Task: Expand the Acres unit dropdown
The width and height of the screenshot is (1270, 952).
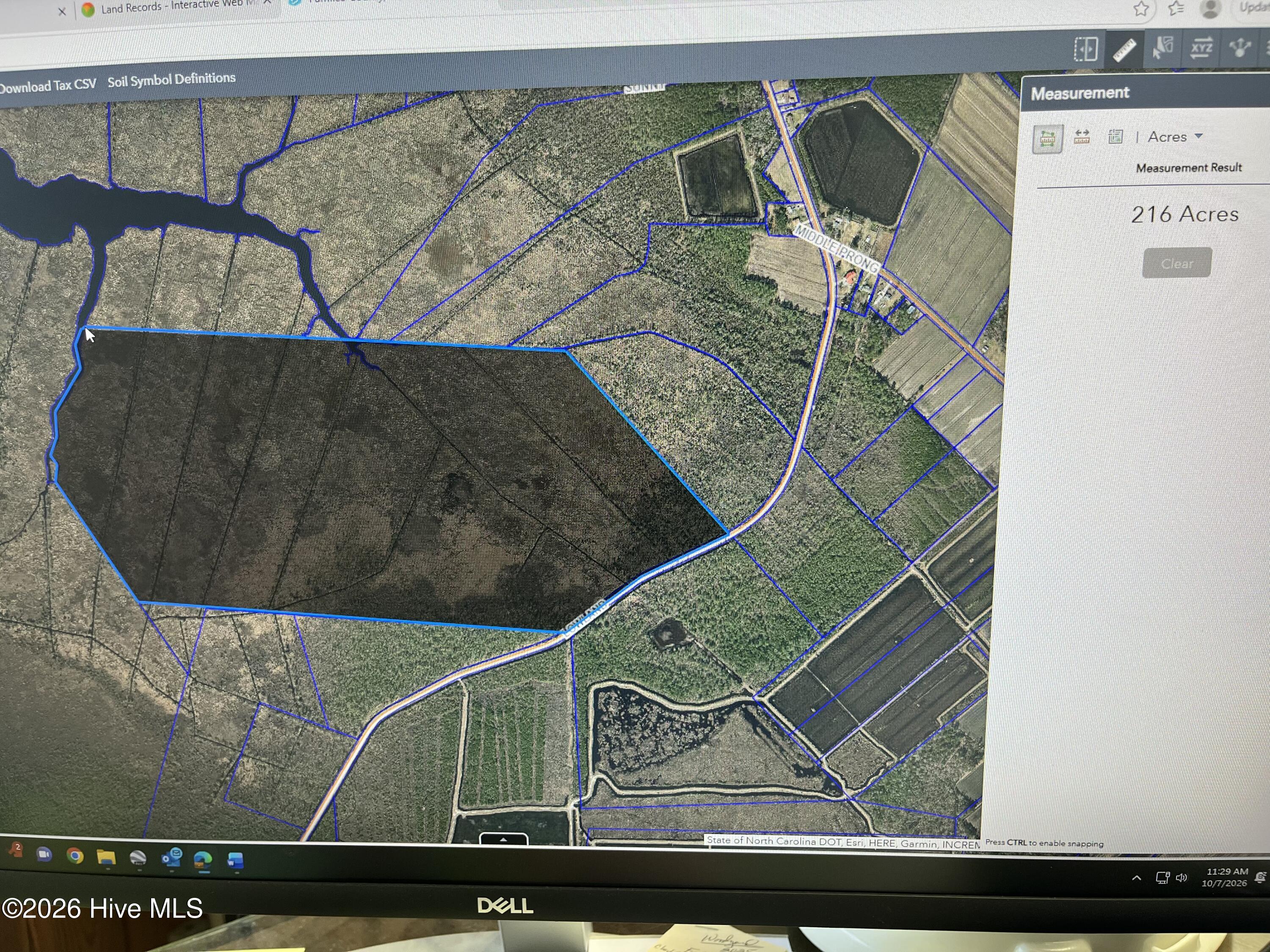Action: pyautogui.click(x=1175, y=137)
